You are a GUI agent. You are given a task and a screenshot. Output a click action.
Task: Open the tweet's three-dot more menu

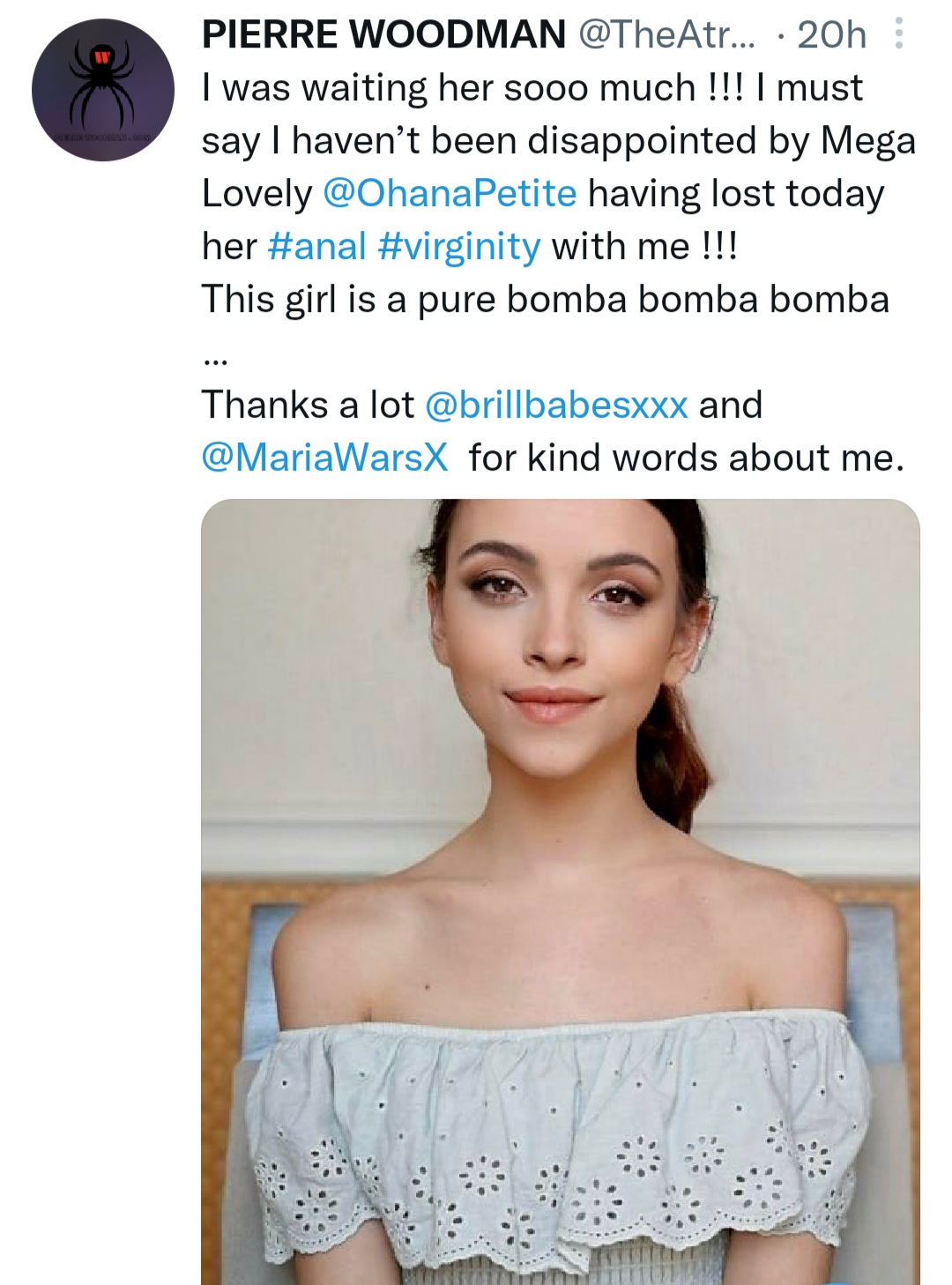pos(898,34)
